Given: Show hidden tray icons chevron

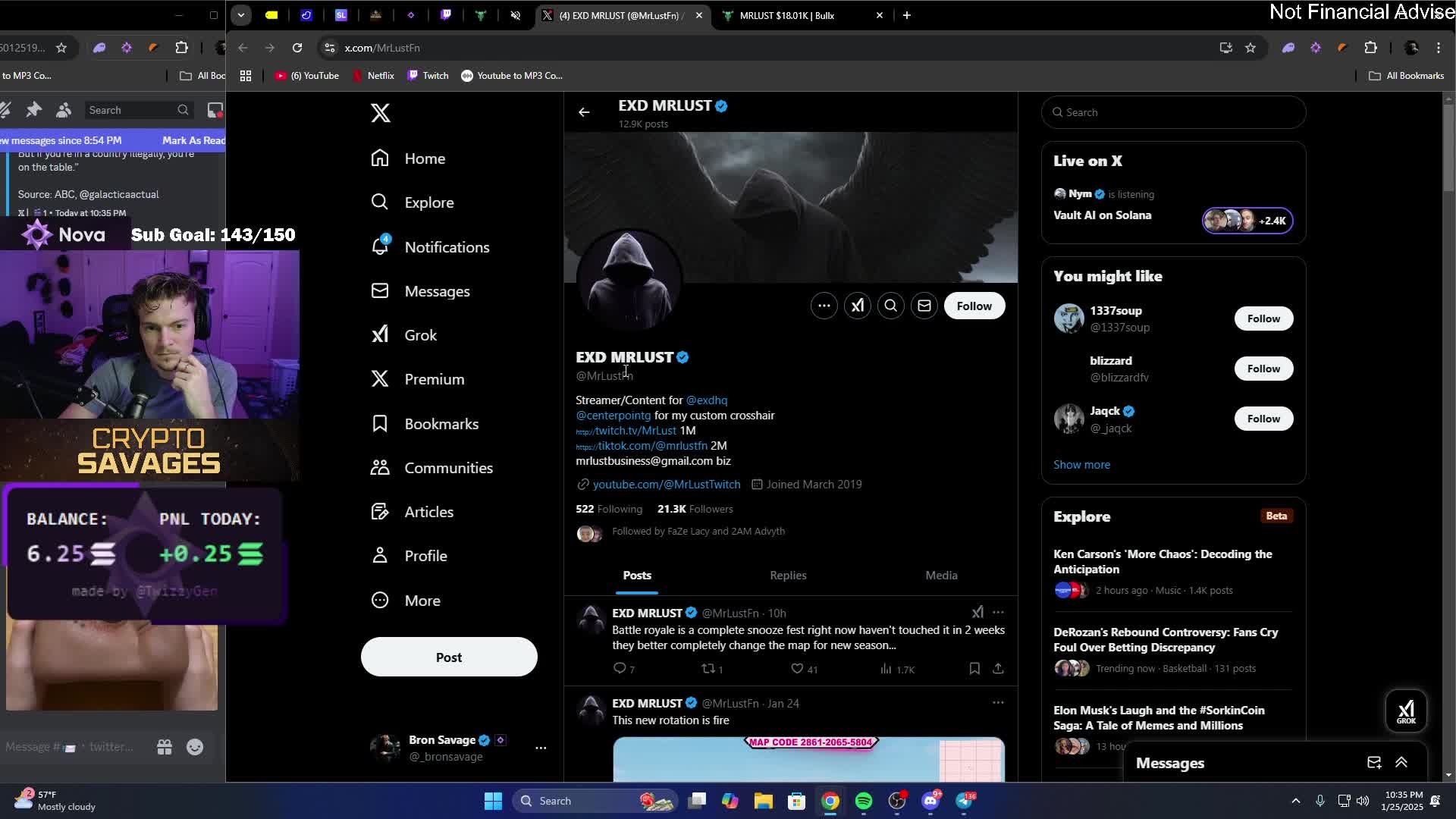Looking at the screenshot, I should [1296, 801].
